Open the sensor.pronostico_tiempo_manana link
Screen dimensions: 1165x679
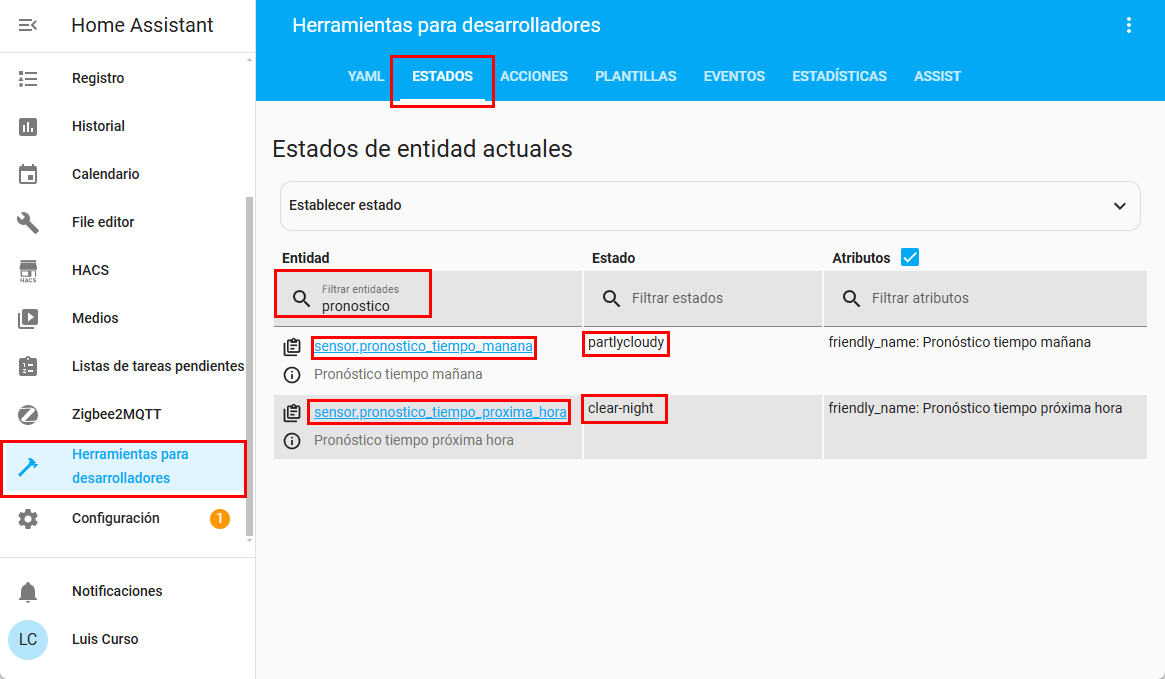pyautogui.click(x=423, y=346)
